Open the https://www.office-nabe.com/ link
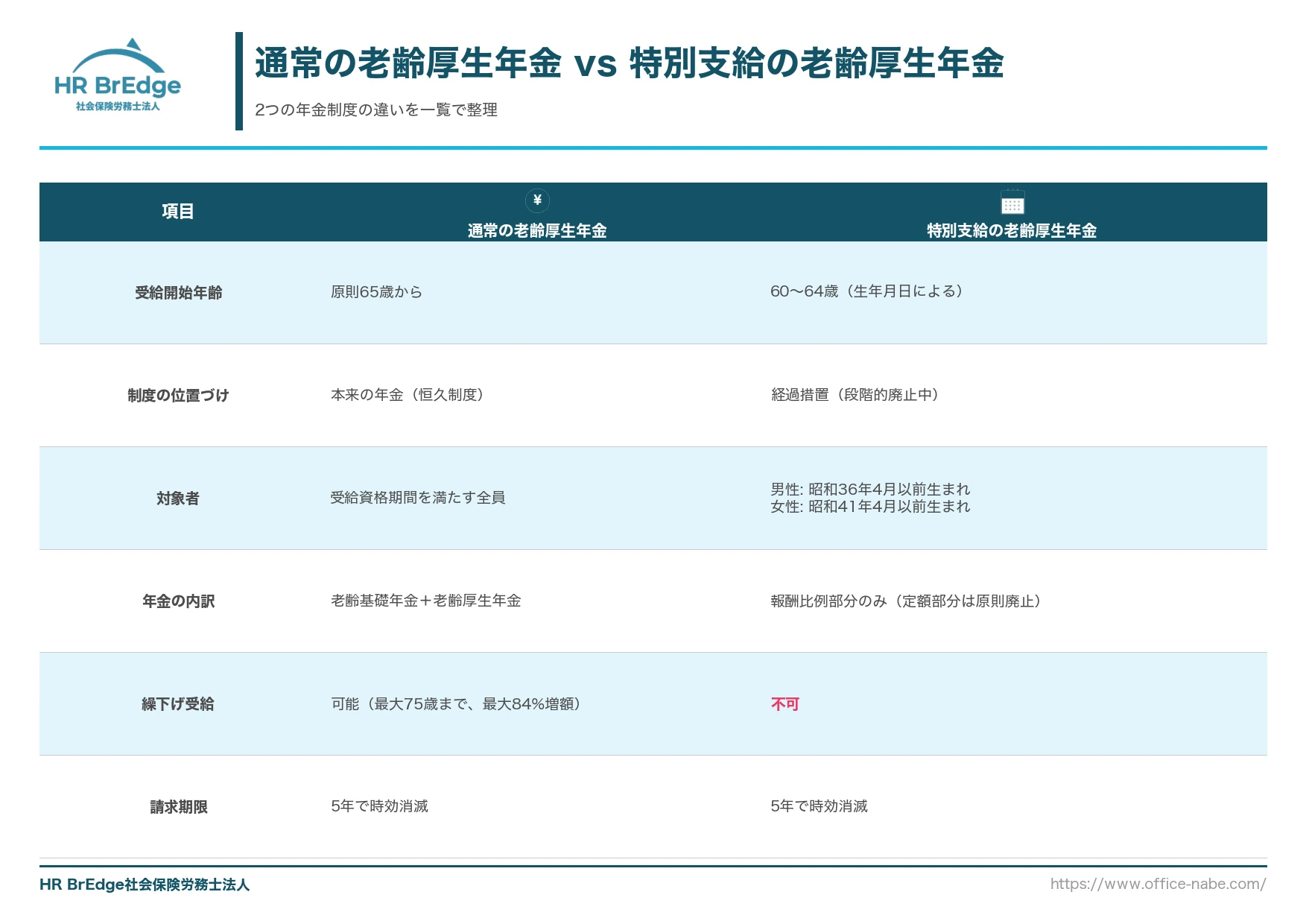 coord(1158,884)
